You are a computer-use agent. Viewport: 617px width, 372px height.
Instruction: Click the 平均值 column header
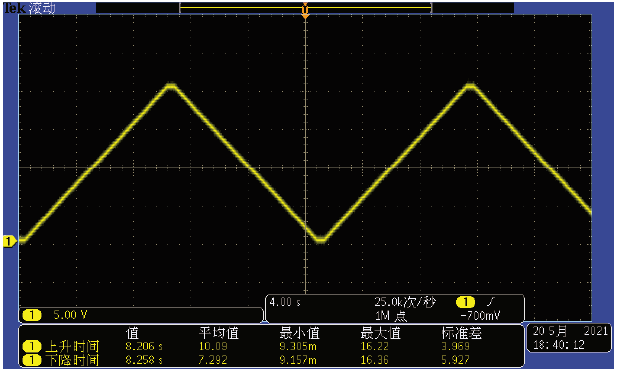coord(219,333)
